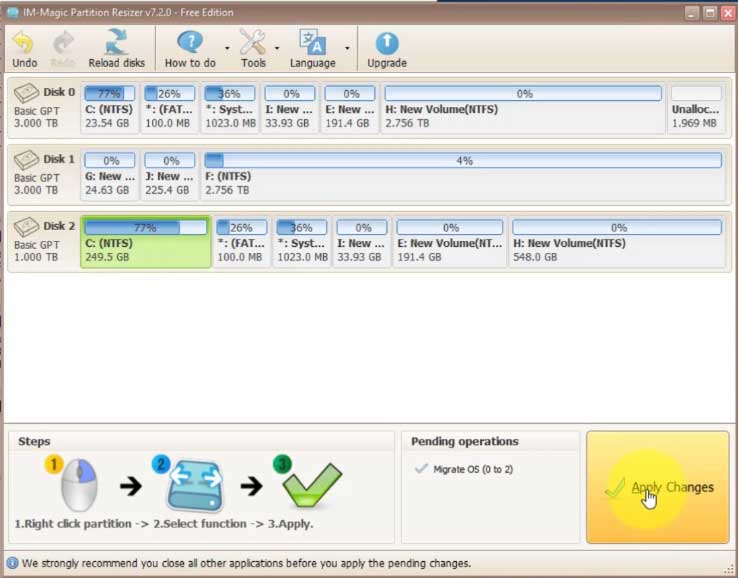The height and width of the screenshot is (578, 738).
Task: Select Disk 2 FAT 100.0 MB partition
Action: 241,242
